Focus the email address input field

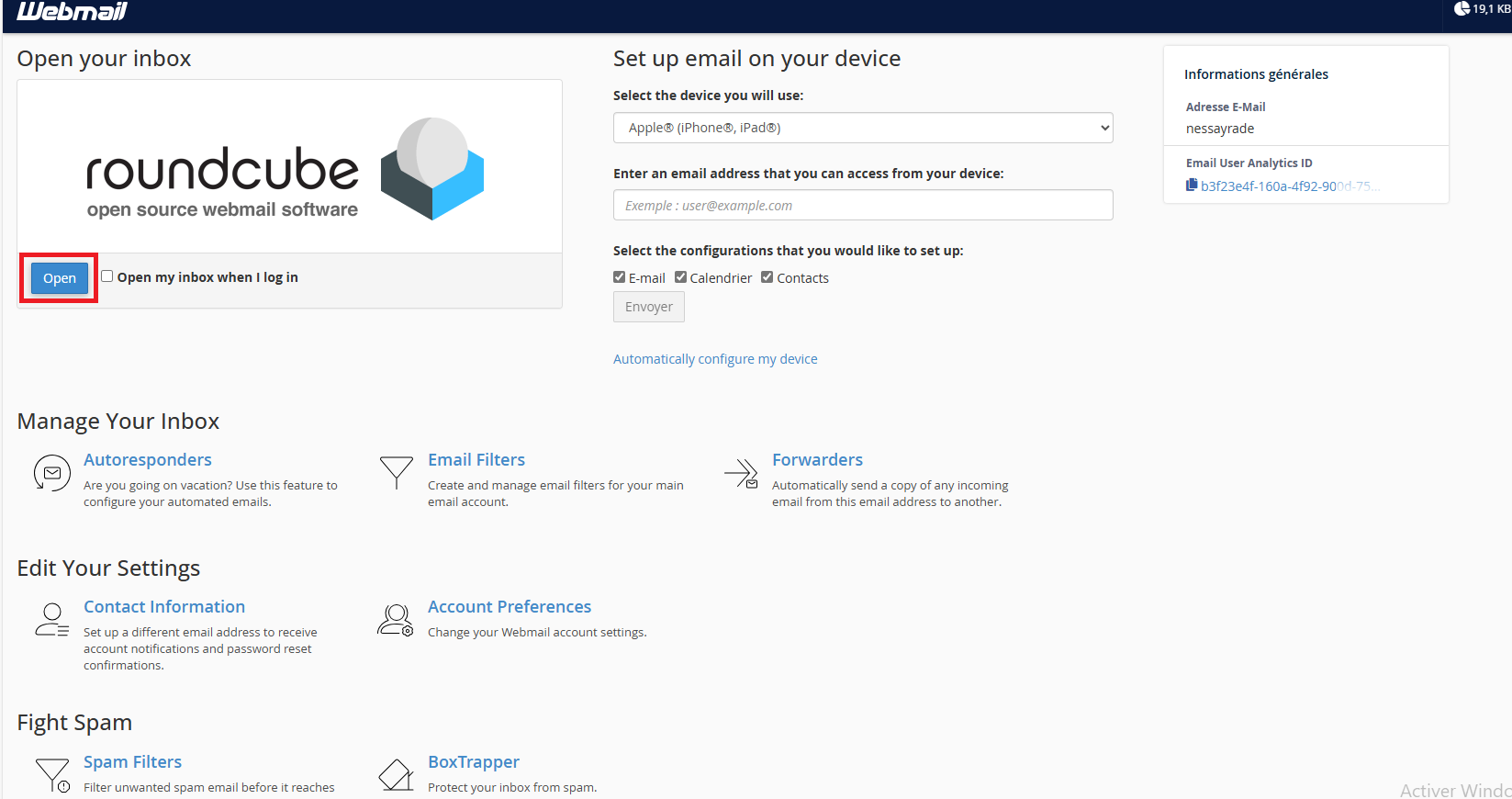[863, 205]
